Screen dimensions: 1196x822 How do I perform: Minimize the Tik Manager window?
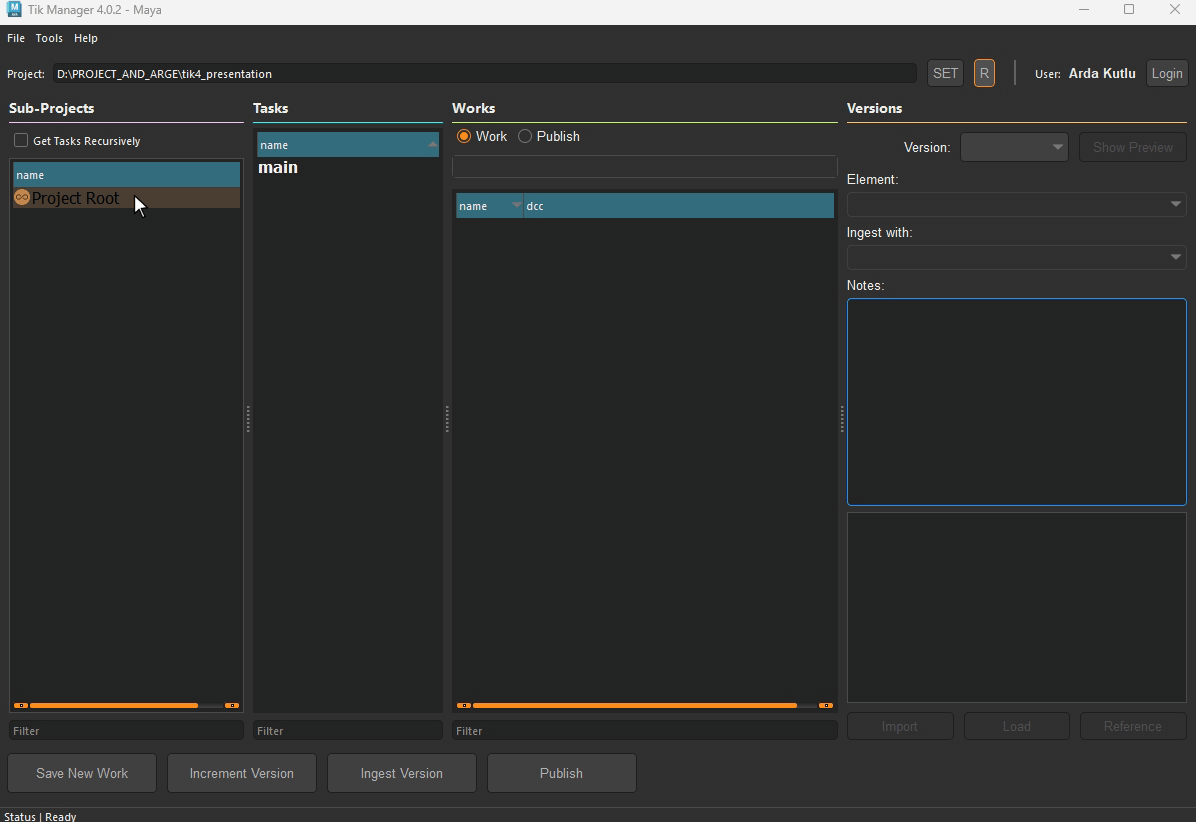[1084, 9]
